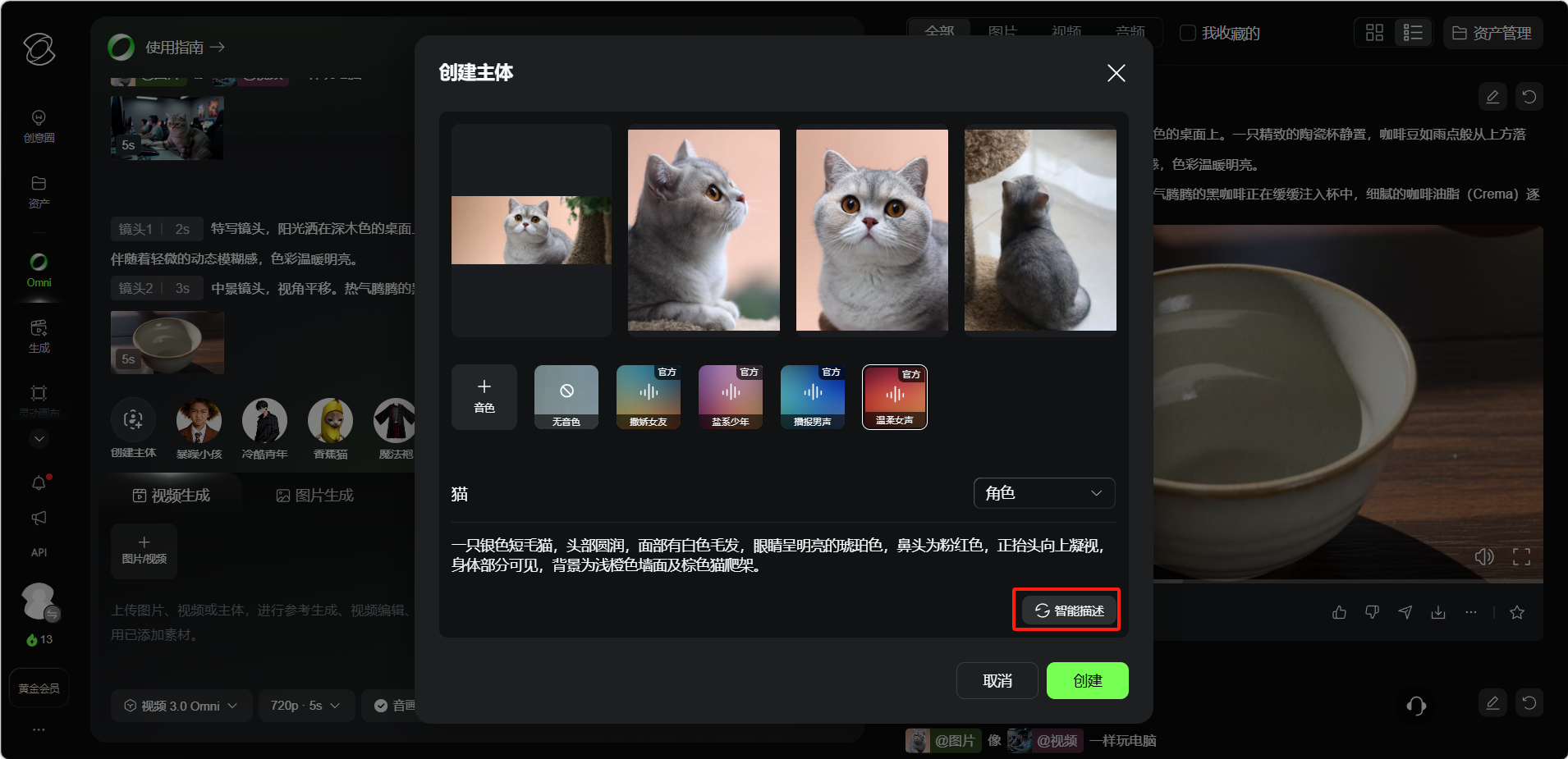Switch to the 视频生成 tab

(171, 496)
